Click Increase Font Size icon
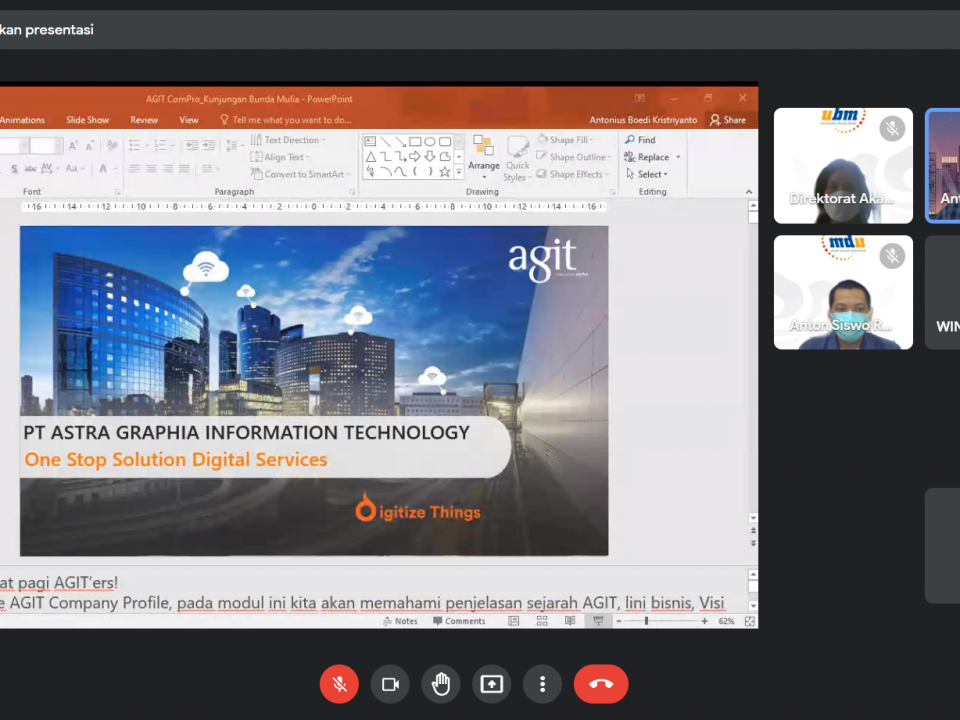This screenshot has height=720, width=960. click(x=73, y=146)
